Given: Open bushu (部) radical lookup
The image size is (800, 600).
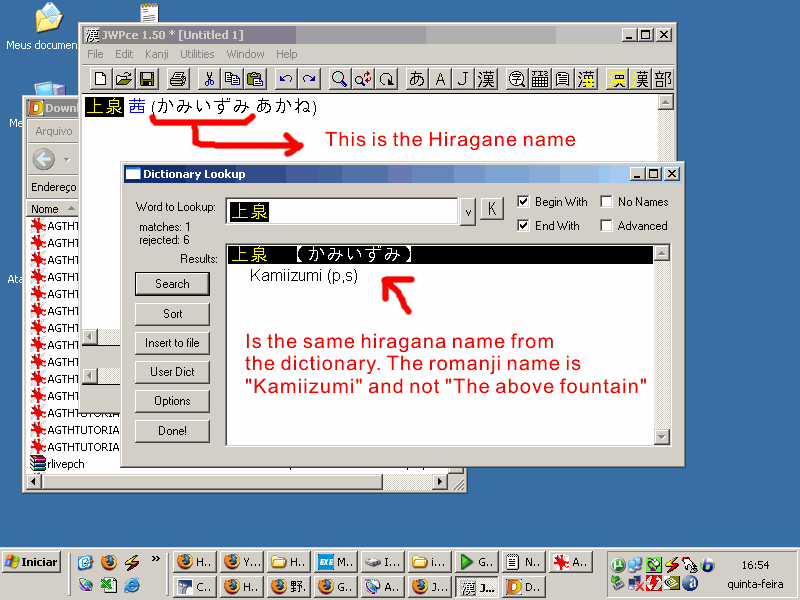Looking at the screenshot, I should coord(663,79).
